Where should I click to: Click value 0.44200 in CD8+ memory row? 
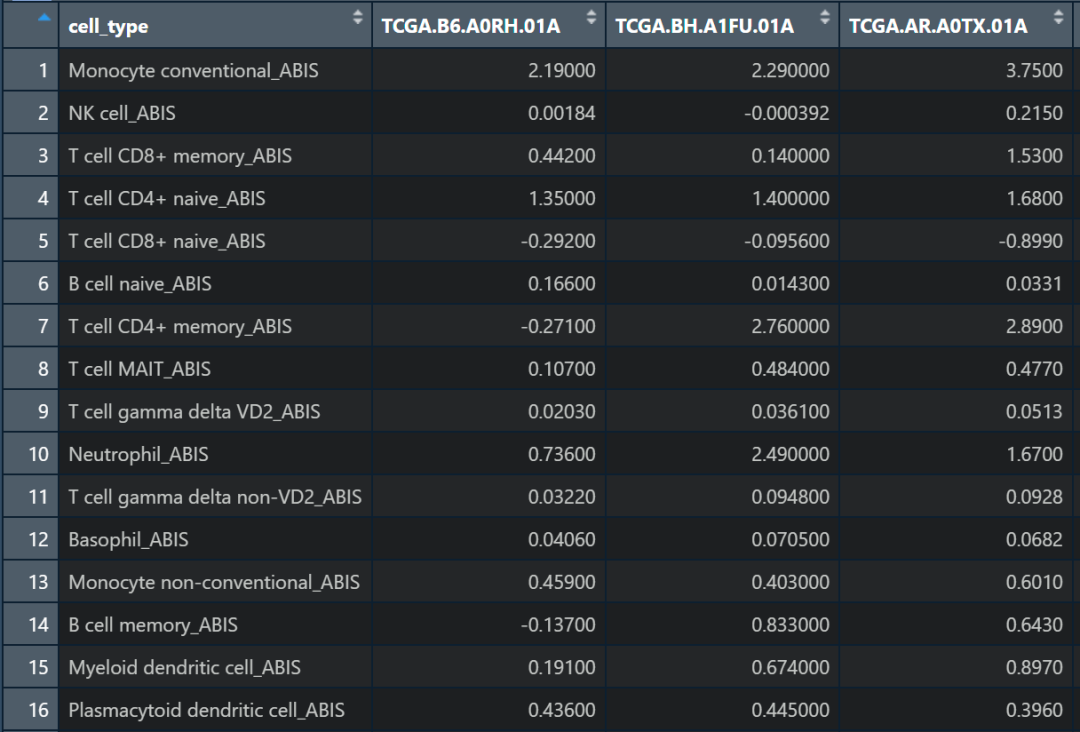coord(561,156)
